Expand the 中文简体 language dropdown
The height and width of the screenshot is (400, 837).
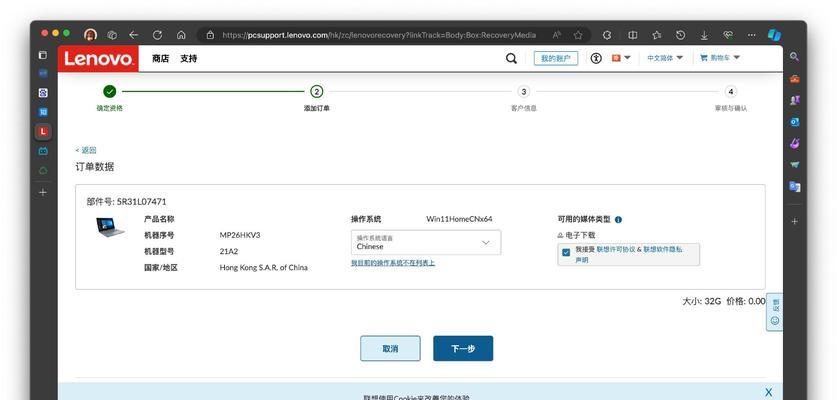[x=665, y=58]
